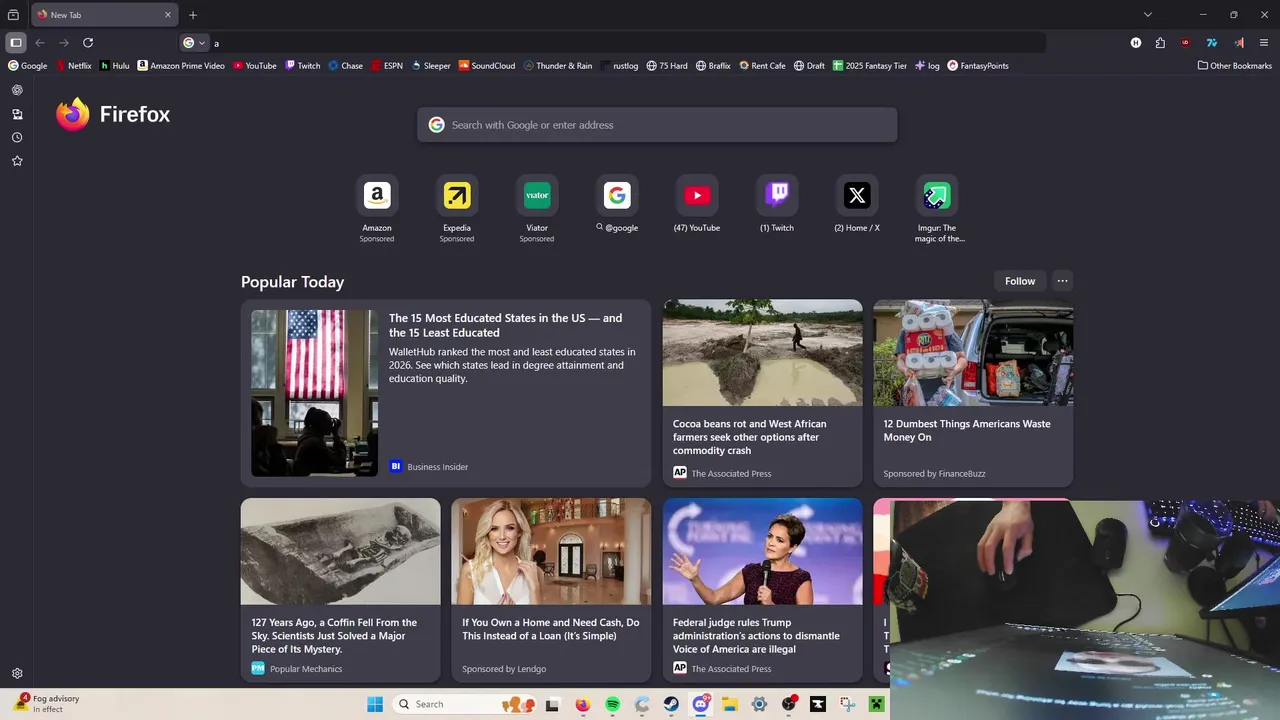Open the SoundCloud bookmark
This screenshot has height=720, width=1280.
487,66
